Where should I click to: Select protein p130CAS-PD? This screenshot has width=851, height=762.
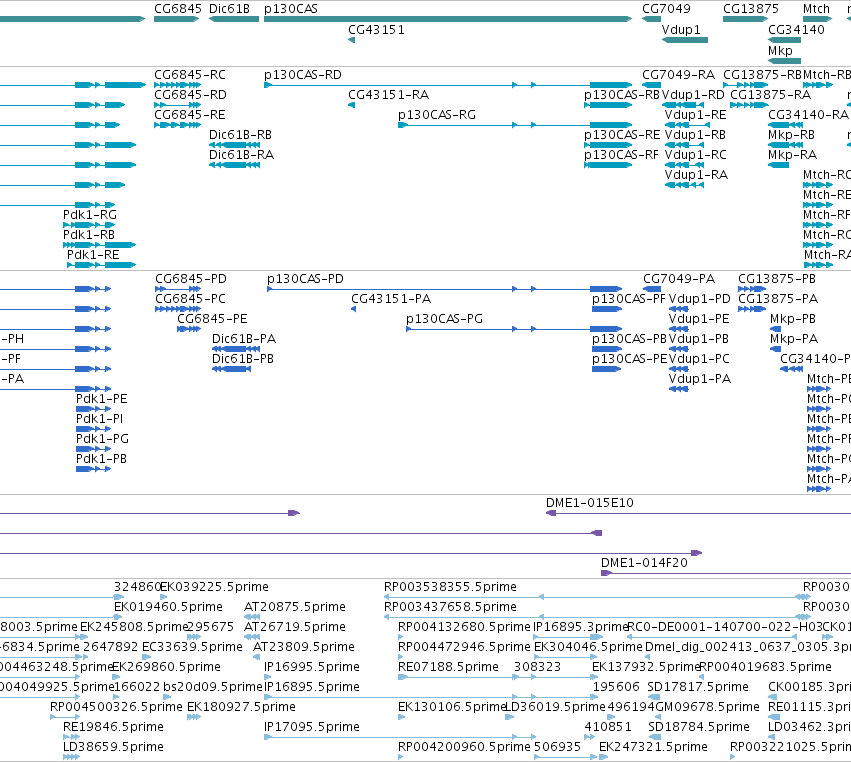click(x=305, y=278)
